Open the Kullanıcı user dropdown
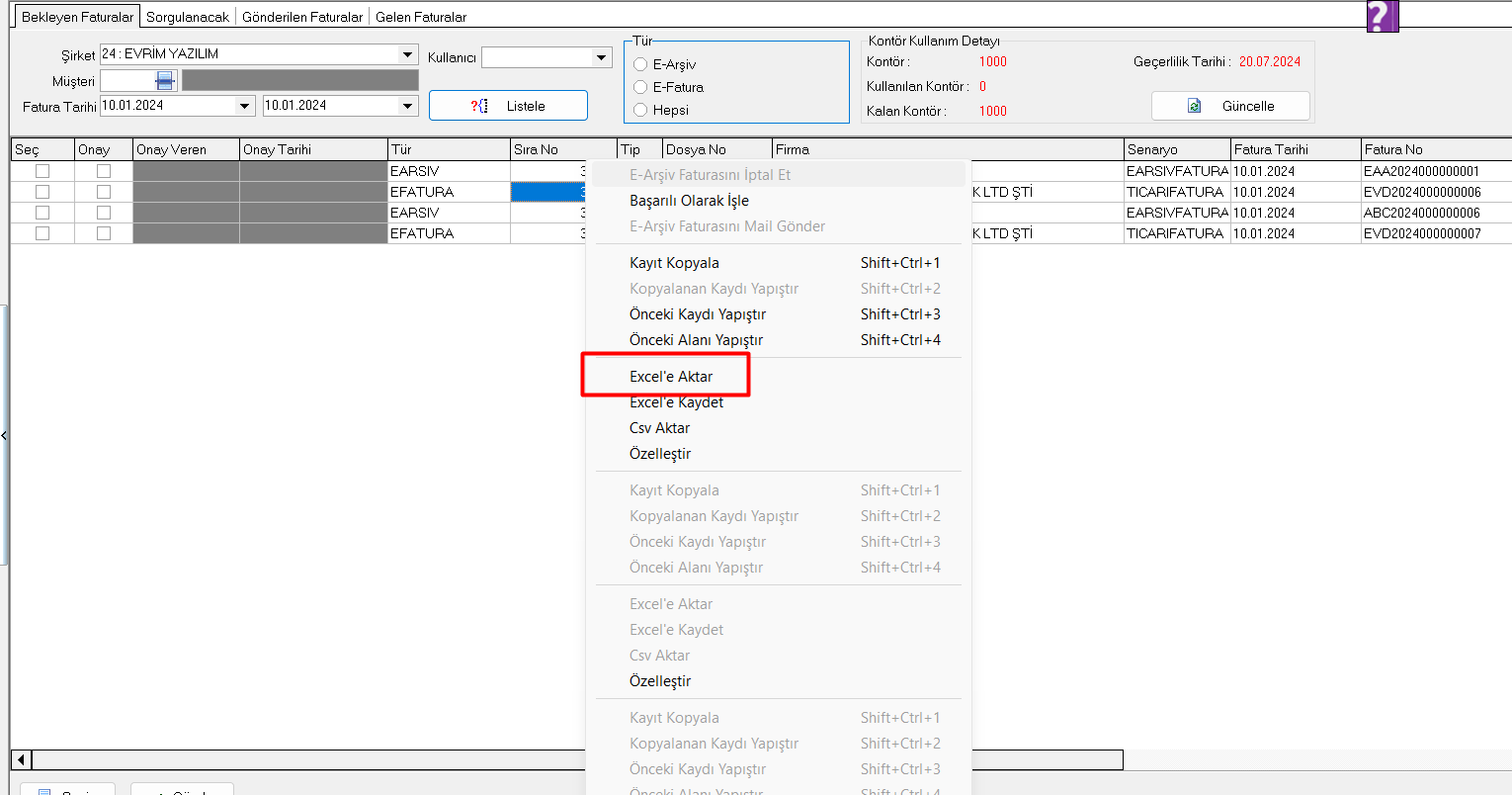The height and width of the screenshot is (795, 1512). click(x=602, y=57)
